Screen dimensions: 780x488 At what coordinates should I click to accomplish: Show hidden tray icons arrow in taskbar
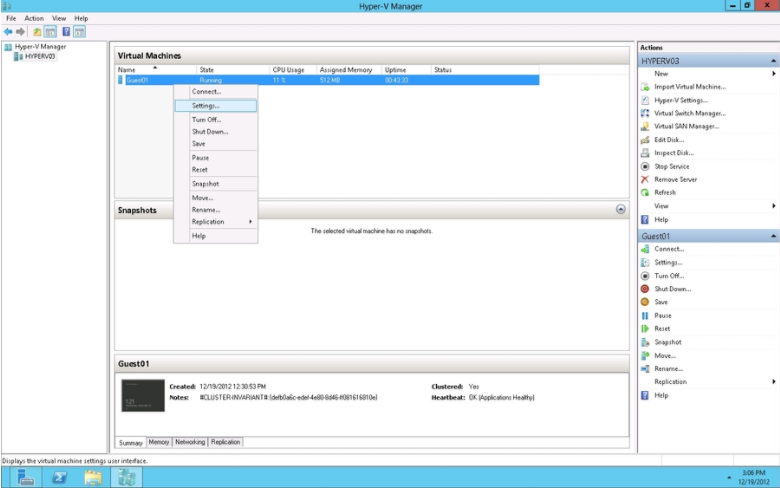pyautogui.click(x=729, y=478)
